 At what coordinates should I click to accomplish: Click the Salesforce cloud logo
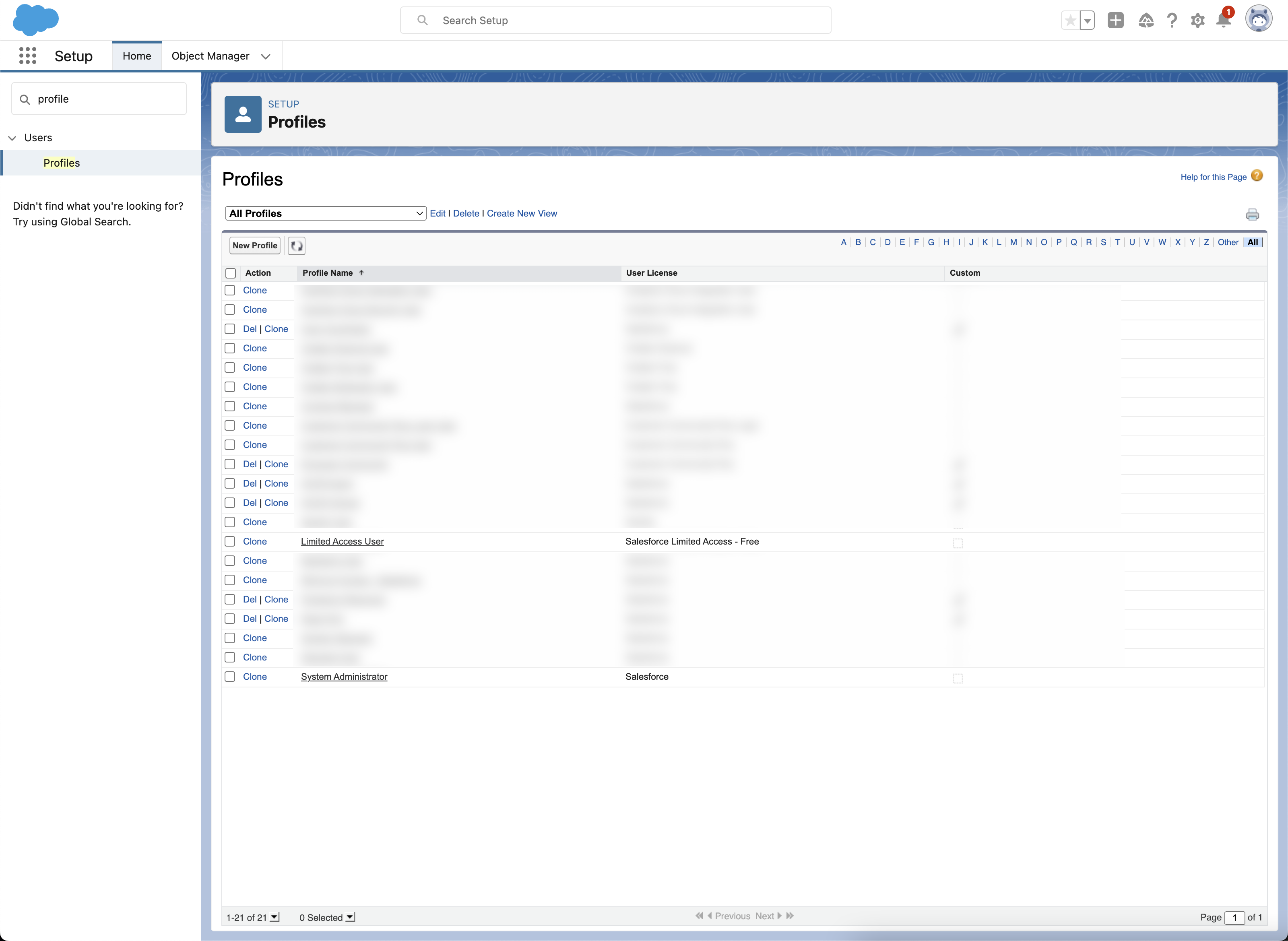[36, 20]
